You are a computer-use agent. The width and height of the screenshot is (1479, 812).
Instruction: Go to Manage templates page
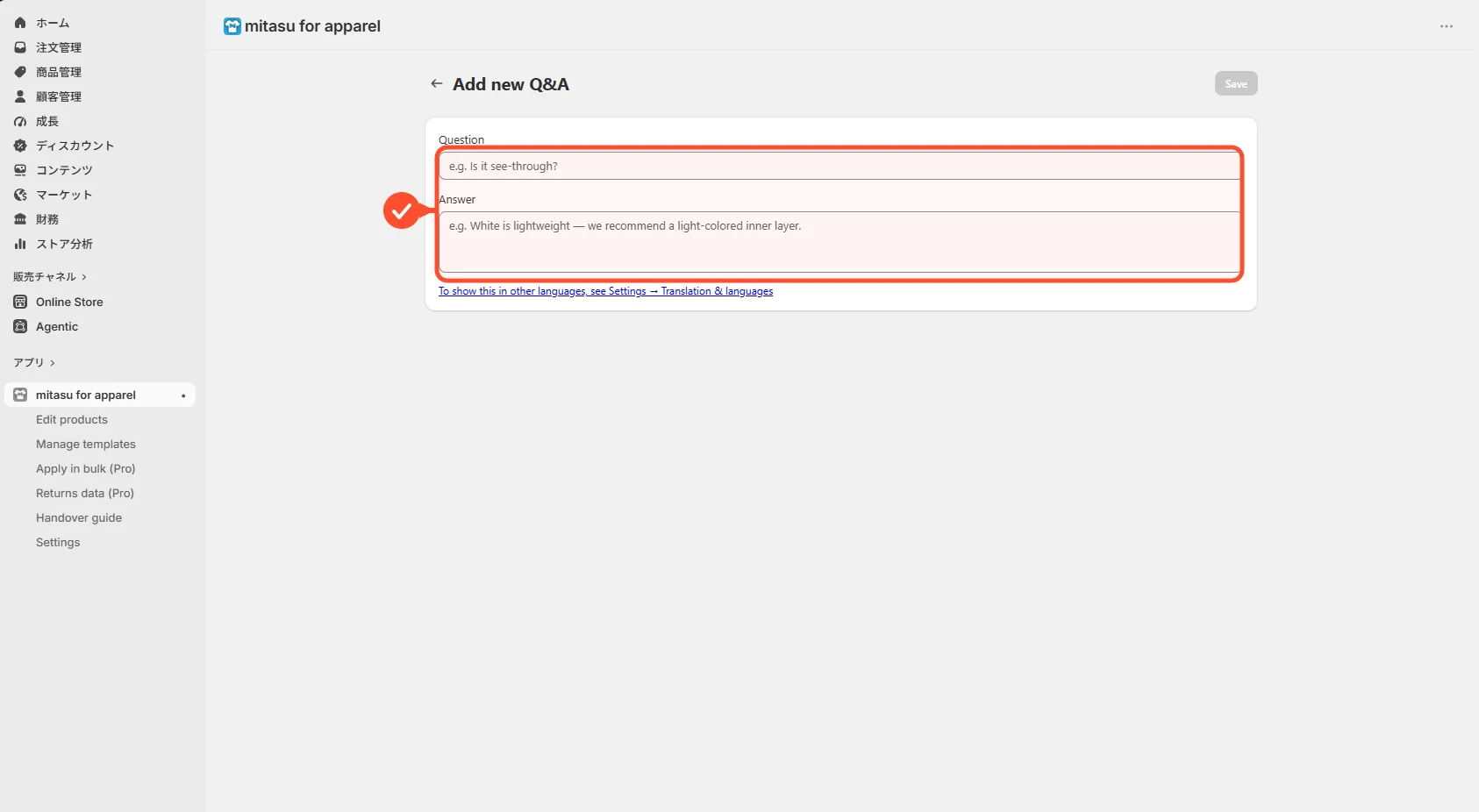pyautogui.click(x=86, y=444)
